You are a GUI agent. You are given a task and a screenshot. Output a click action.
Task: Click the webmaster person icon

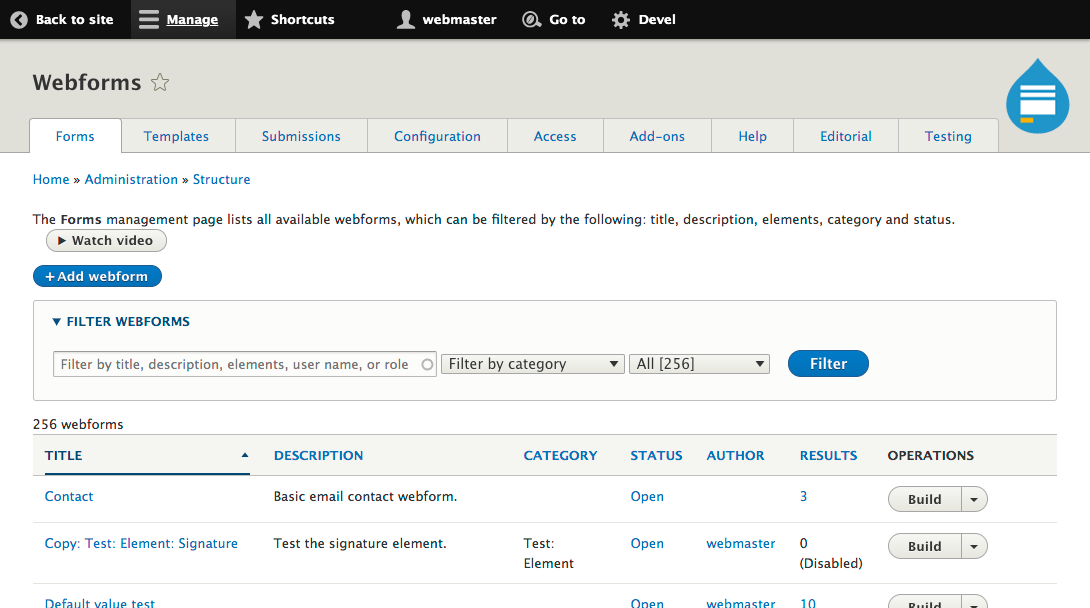(405, 18)
